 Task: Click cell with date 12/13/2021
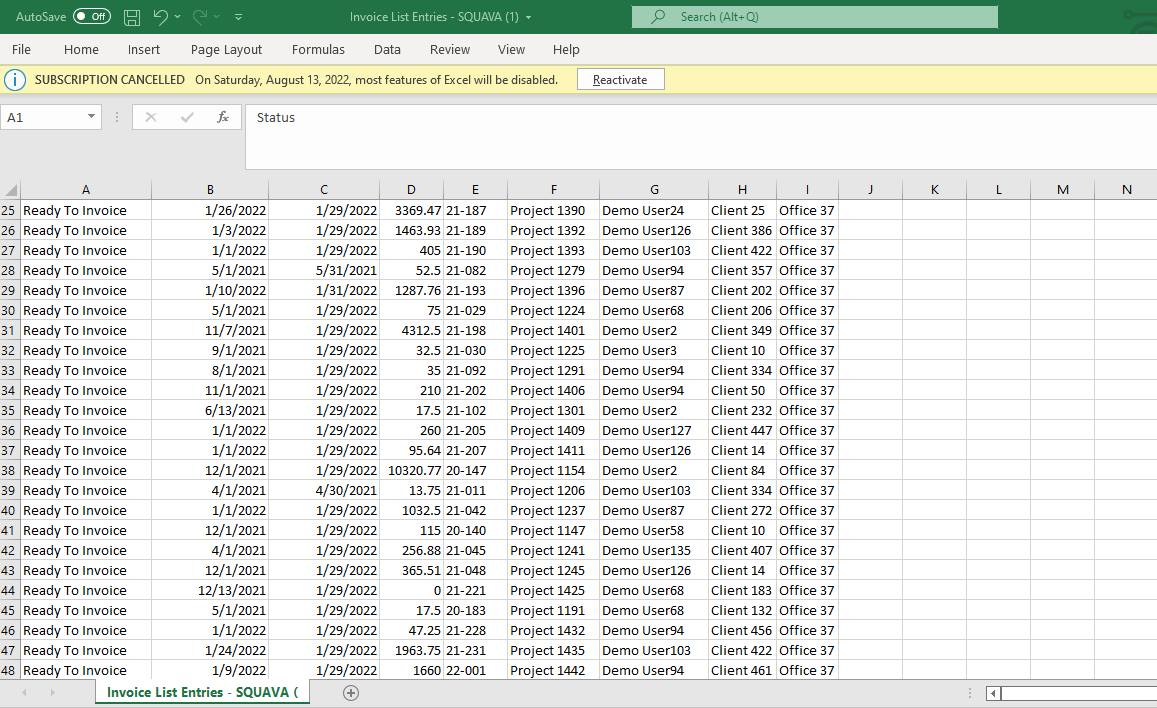[x=210, y=591]
